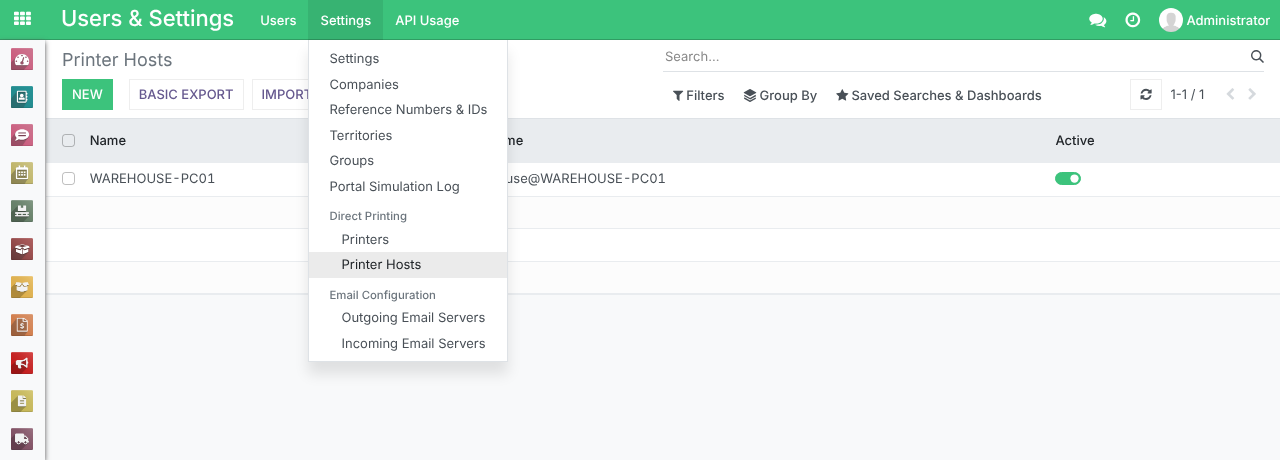Open Saved Searches & Dashboards dropdown
The image size is (1280, 460).
[939, 96]
